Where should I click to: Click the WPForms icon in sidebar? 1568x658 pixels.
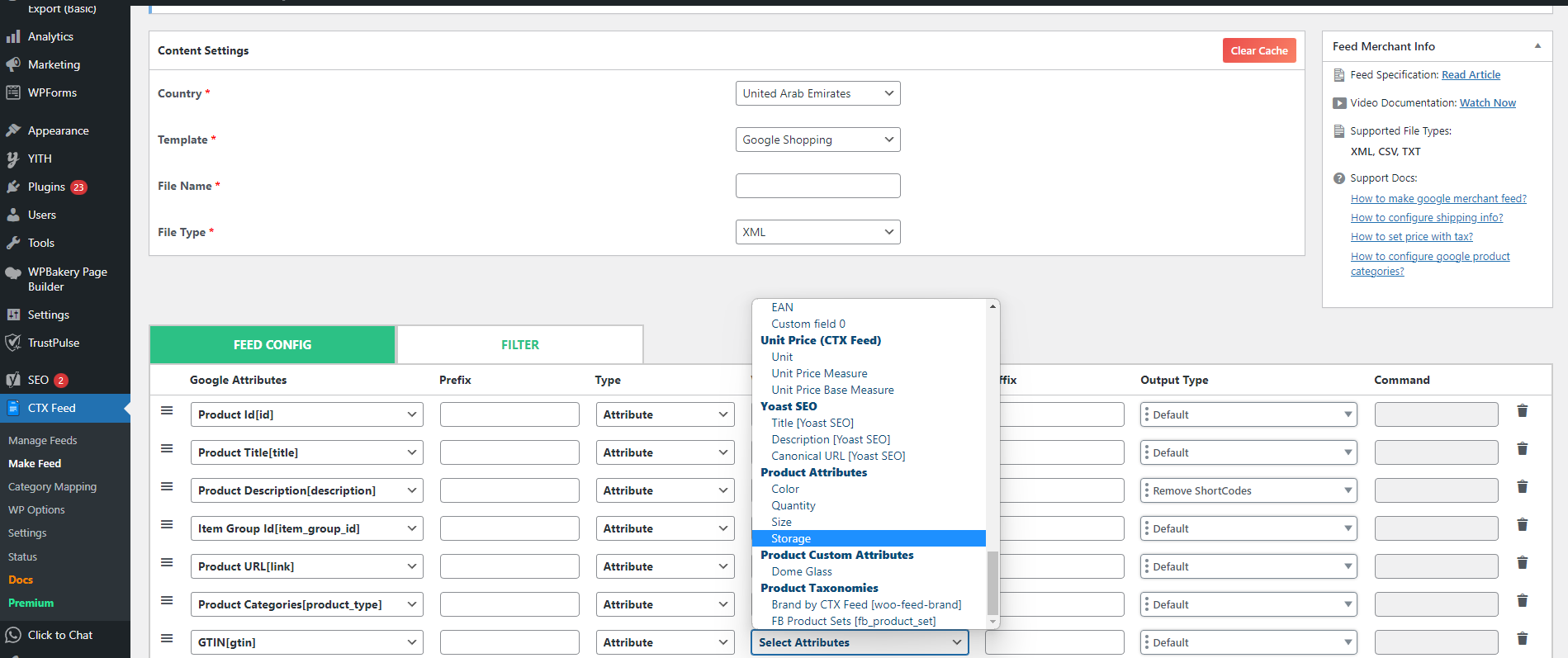13,92
